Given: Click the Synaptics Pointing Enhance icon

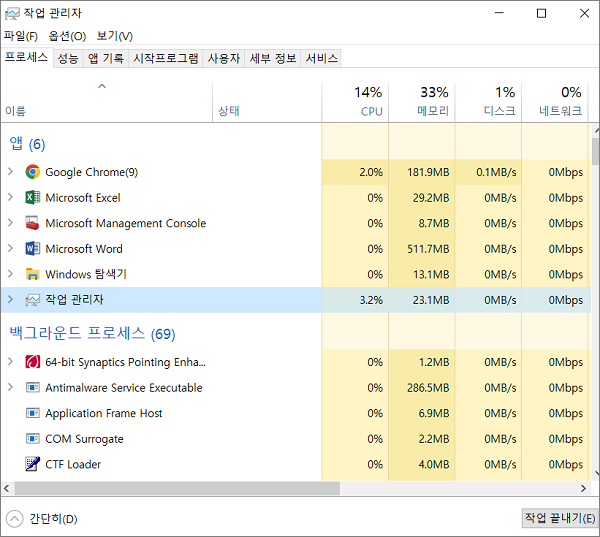Looking at the screenshot, I should click(33, 362).
